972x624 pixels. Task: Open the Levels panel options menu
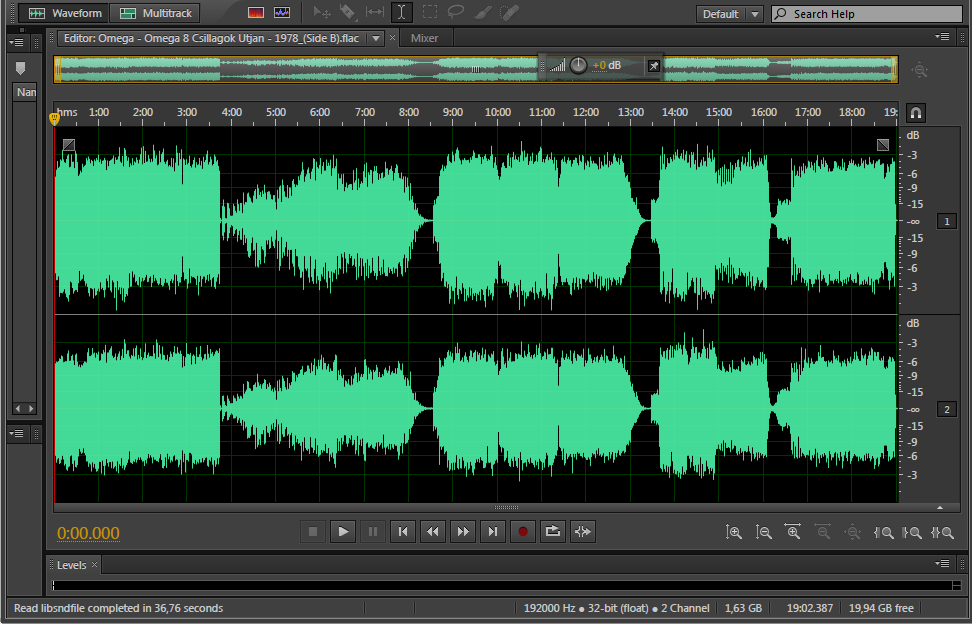coord(942,563)
